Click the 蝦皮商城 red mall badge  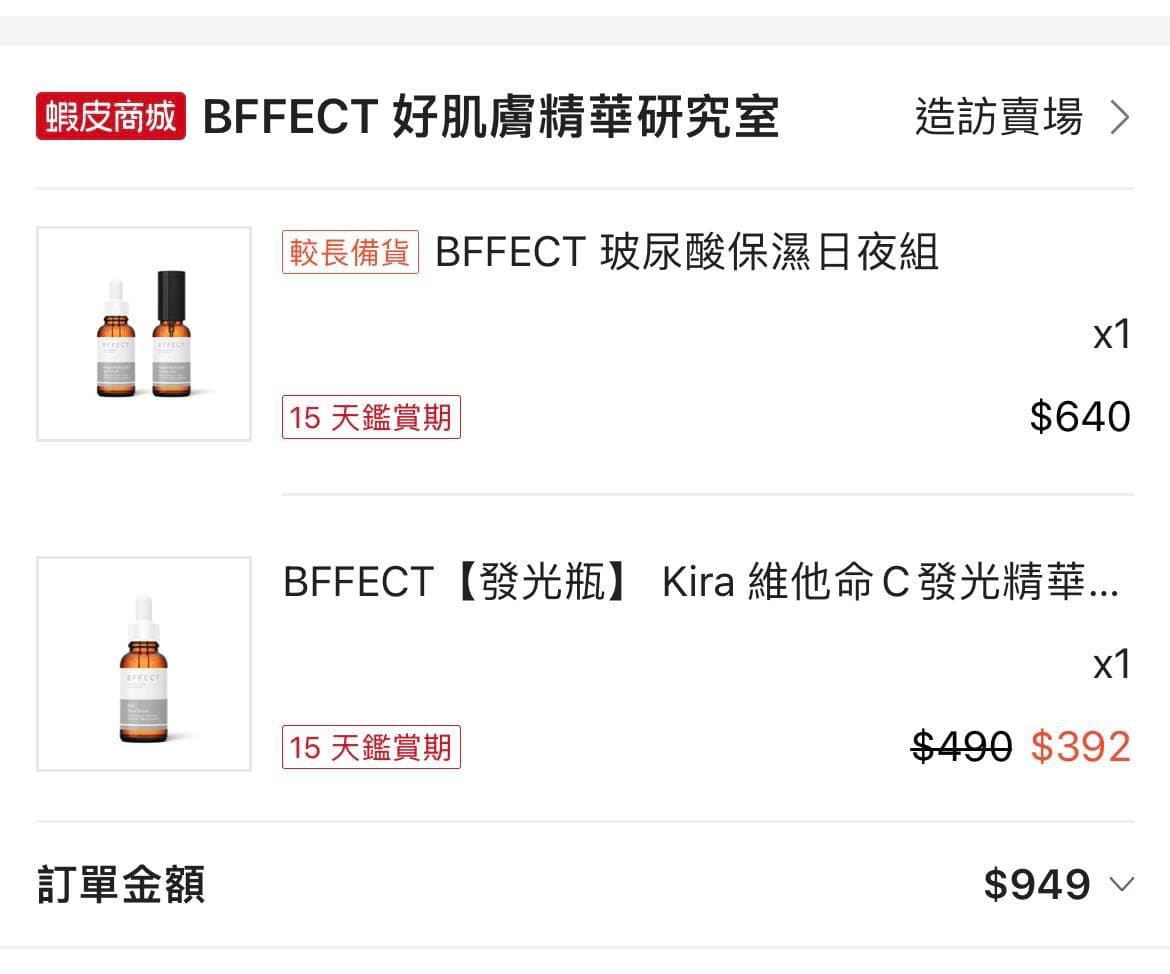[x=110, y=117]
